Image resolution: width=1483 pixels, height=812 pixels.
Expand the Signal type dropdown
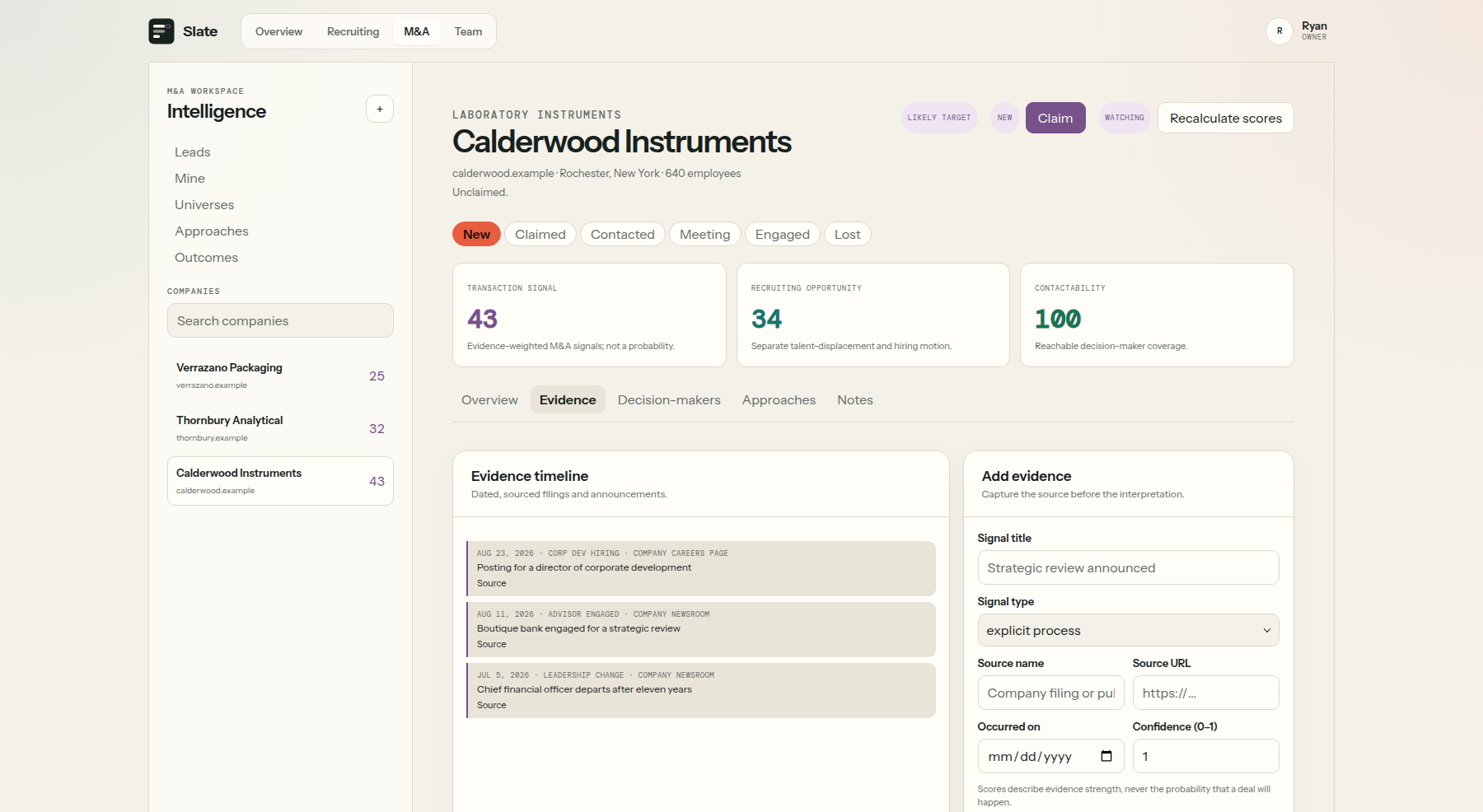1129,630
